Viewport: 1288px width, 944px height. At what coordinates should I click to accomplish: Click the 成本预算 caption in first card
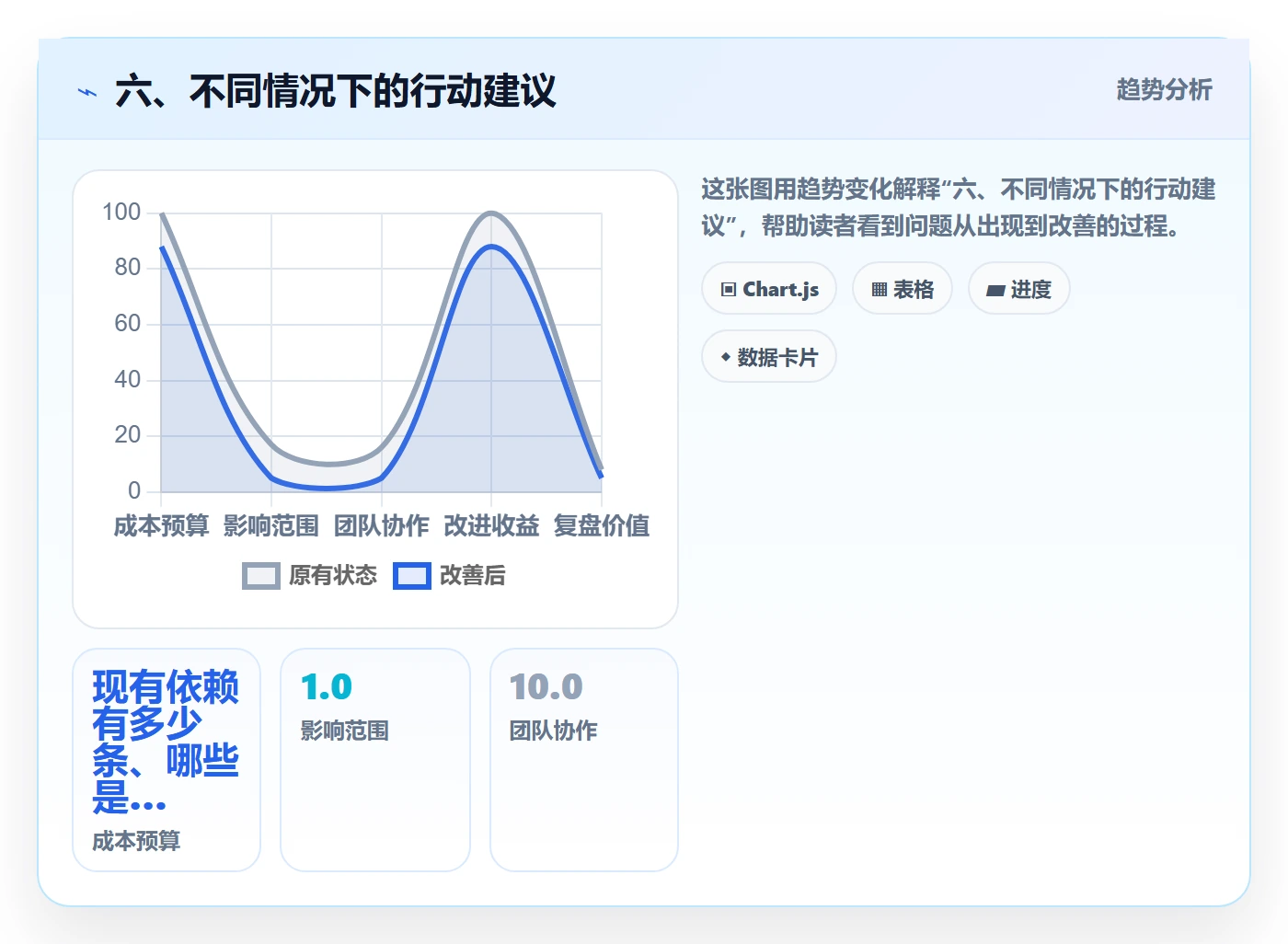point(136,841)
